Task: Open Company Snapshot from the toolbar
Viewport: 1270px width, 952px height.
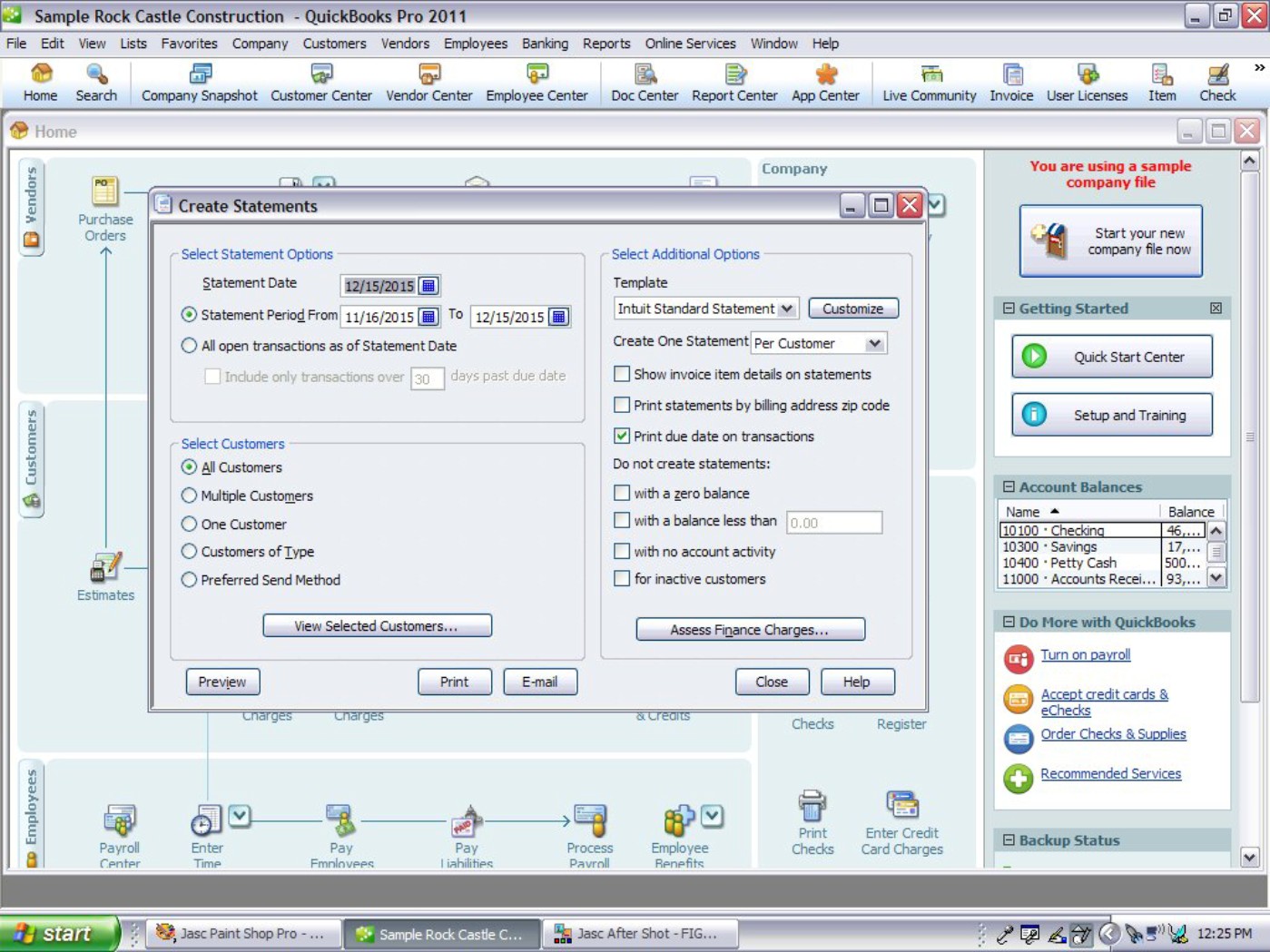Action: click(x=200, y=83)
